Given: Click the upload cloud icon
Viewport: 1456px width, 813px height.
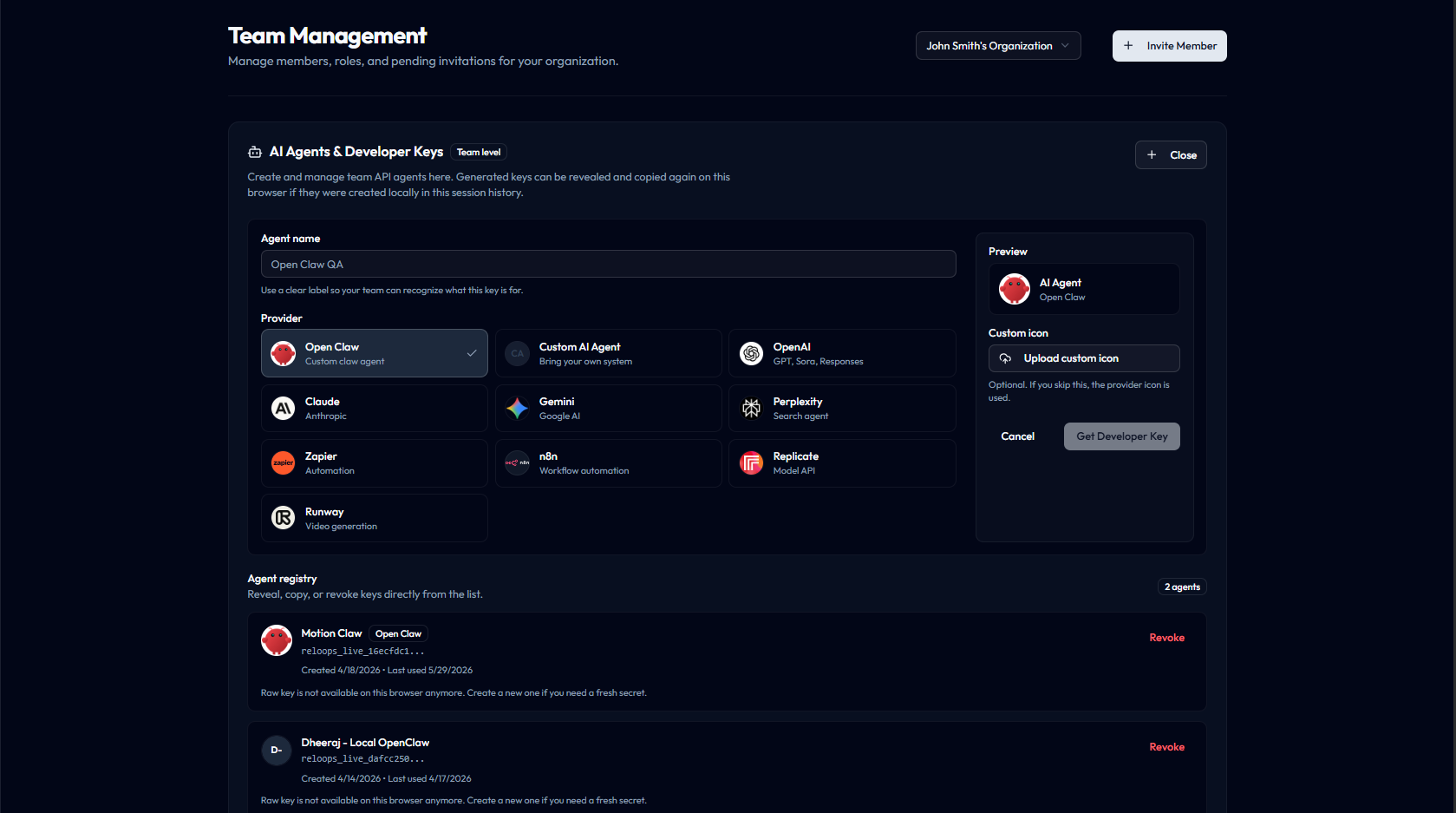Looking at the screenshot, I should (1006, 358).
